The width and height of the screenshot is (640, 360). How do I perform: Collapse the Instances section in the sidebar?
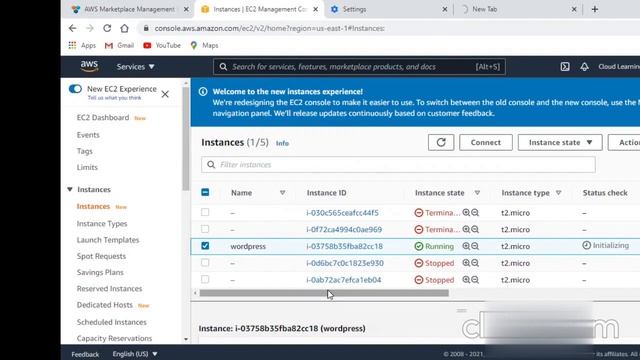70,189
